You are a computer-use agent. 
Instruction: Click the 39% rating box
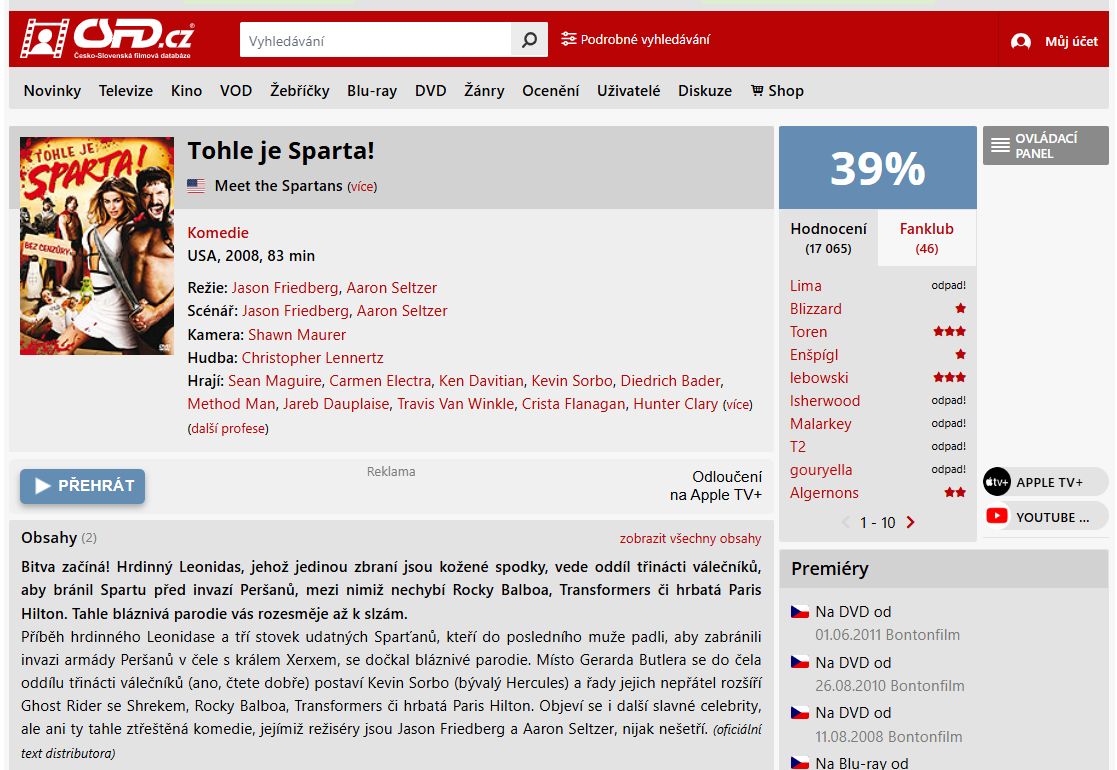(x=878, y=168)
